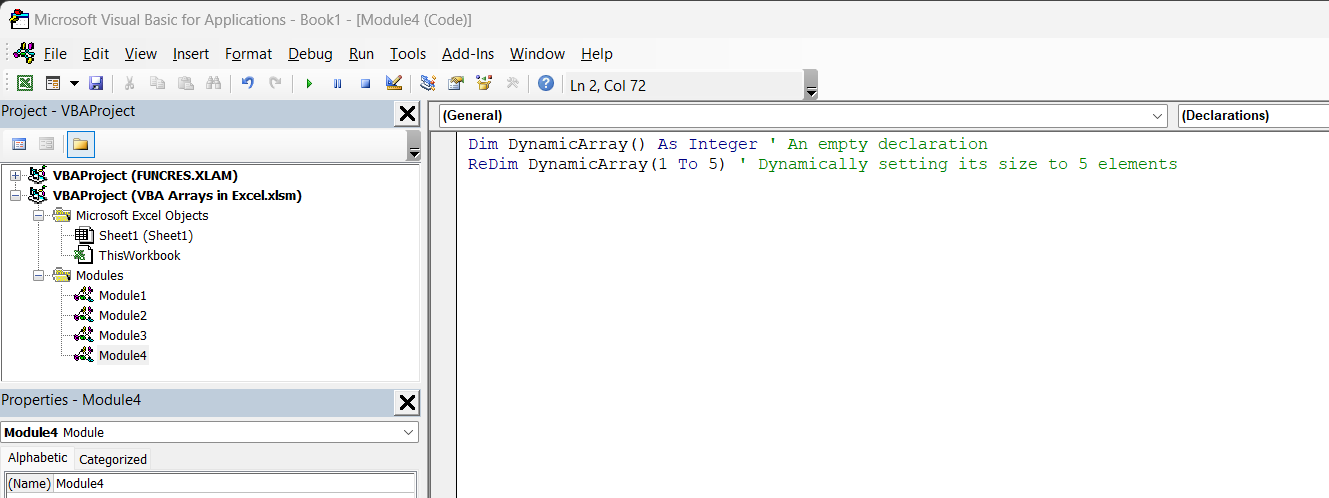The image size is (1329, 498).
Task: Open the Help menu
Action: [x=596, y=54]
